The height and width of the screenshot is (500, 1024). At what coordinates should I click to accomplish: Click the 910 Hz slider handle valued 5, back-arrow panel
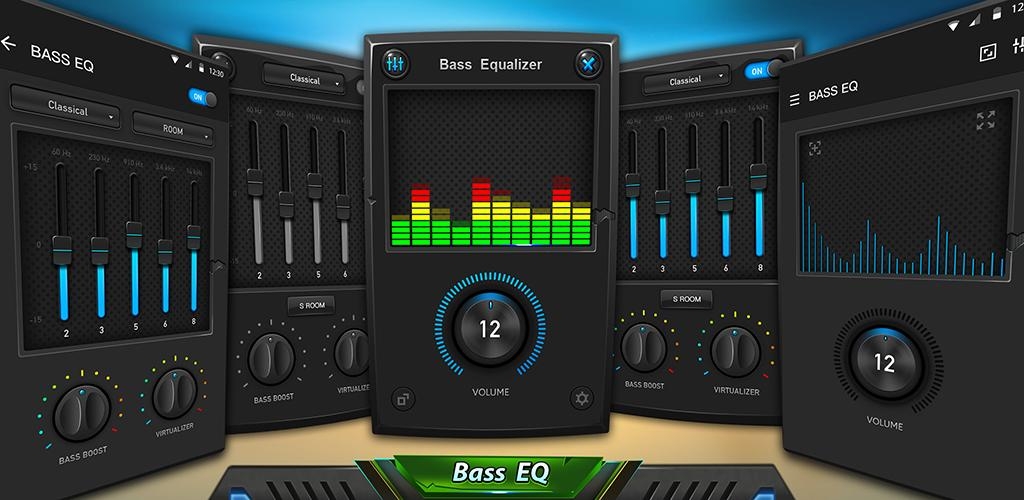134,235
